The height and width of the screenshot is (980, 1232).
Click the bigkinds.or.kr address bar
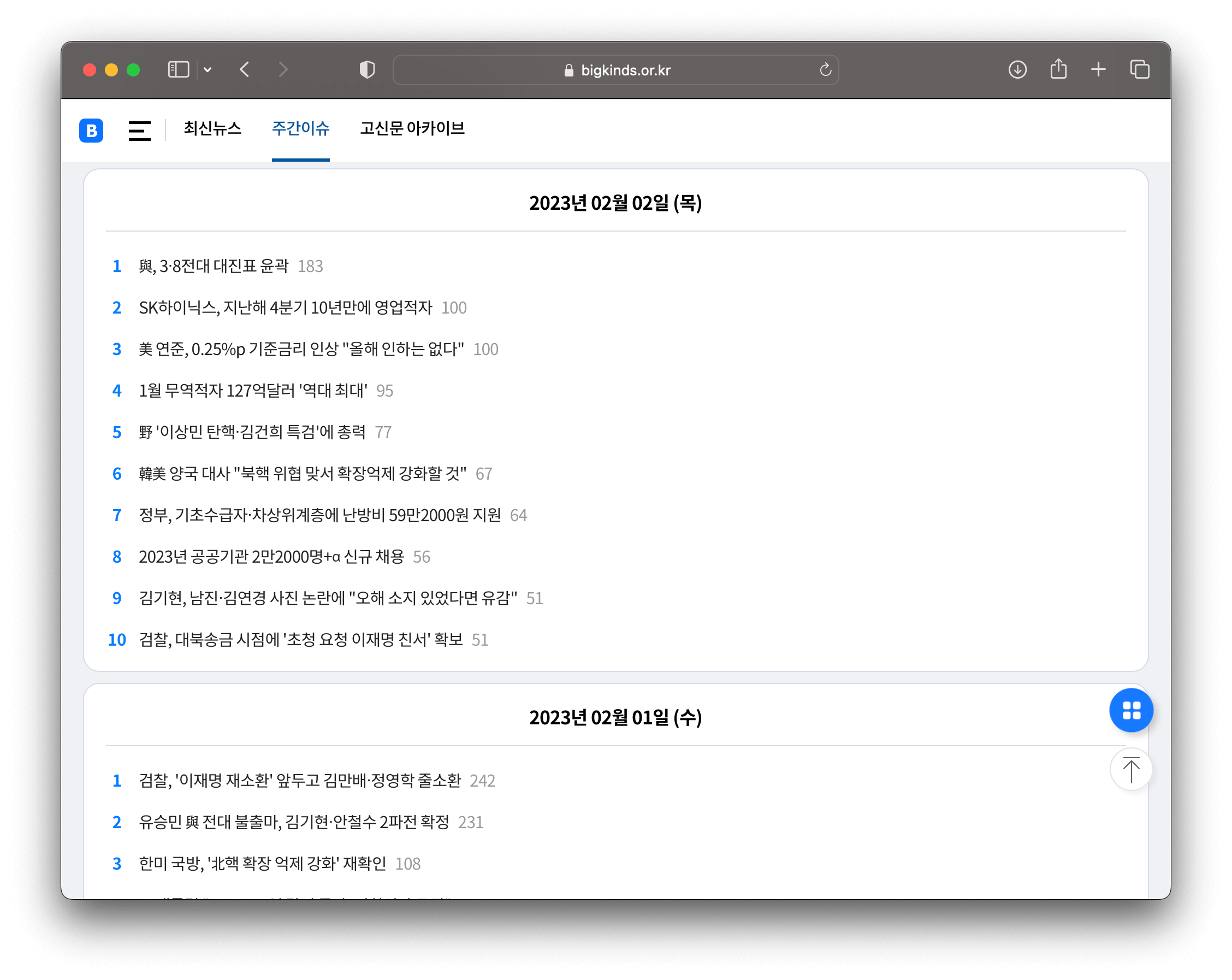[x=616, y=70]
